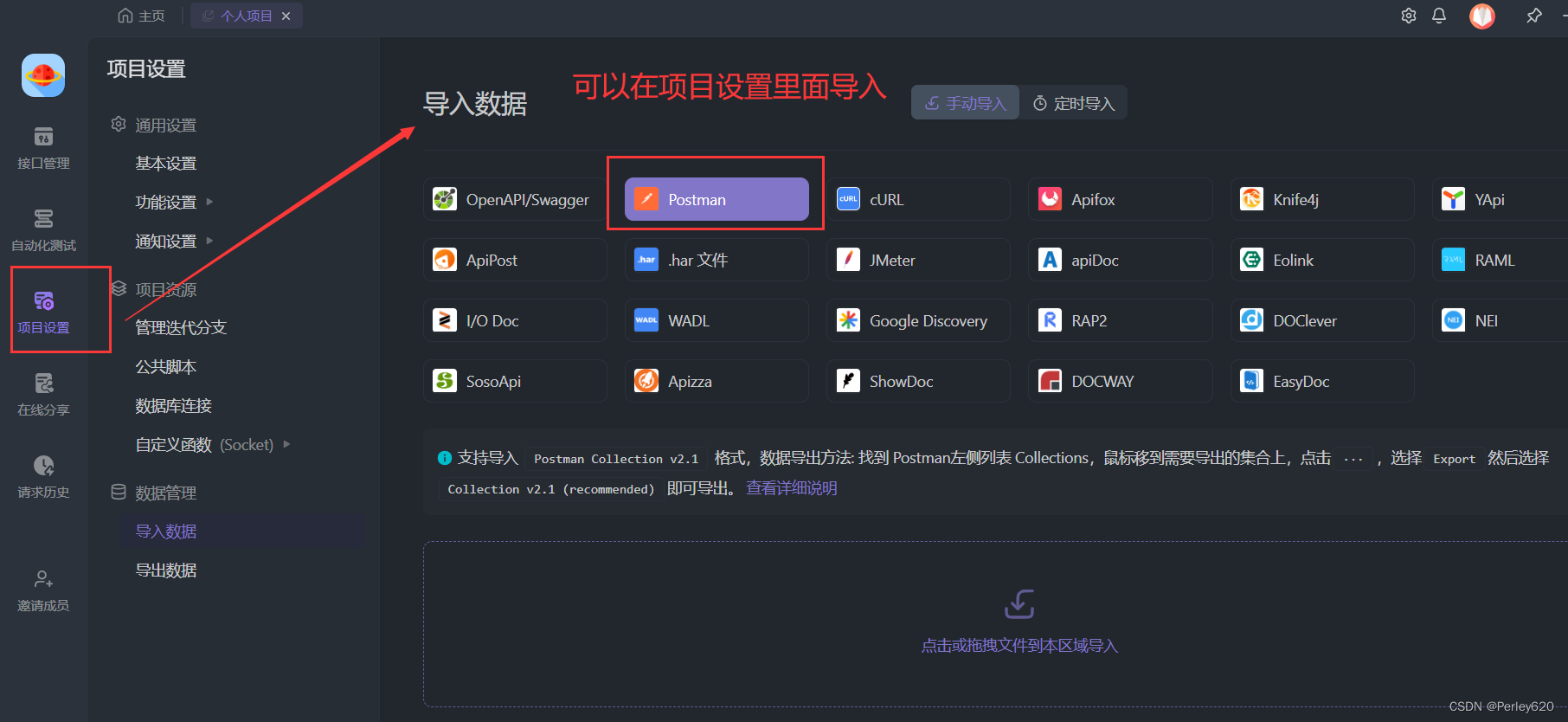Viewport: 1568px width, 722px height.
Task: Close the 个人项目 tab
Action: coord(286,16)
